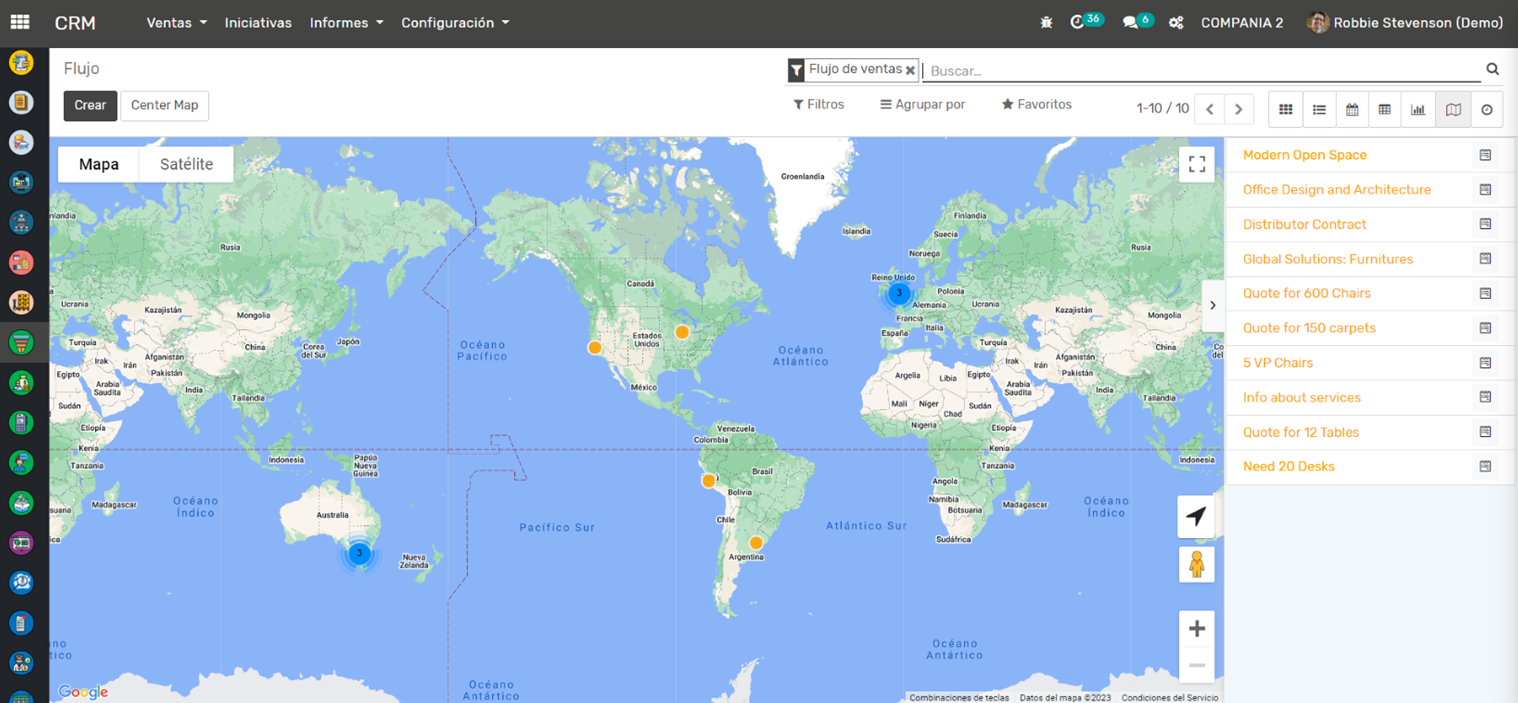Open debug bug icon menu

[1046, 22]
